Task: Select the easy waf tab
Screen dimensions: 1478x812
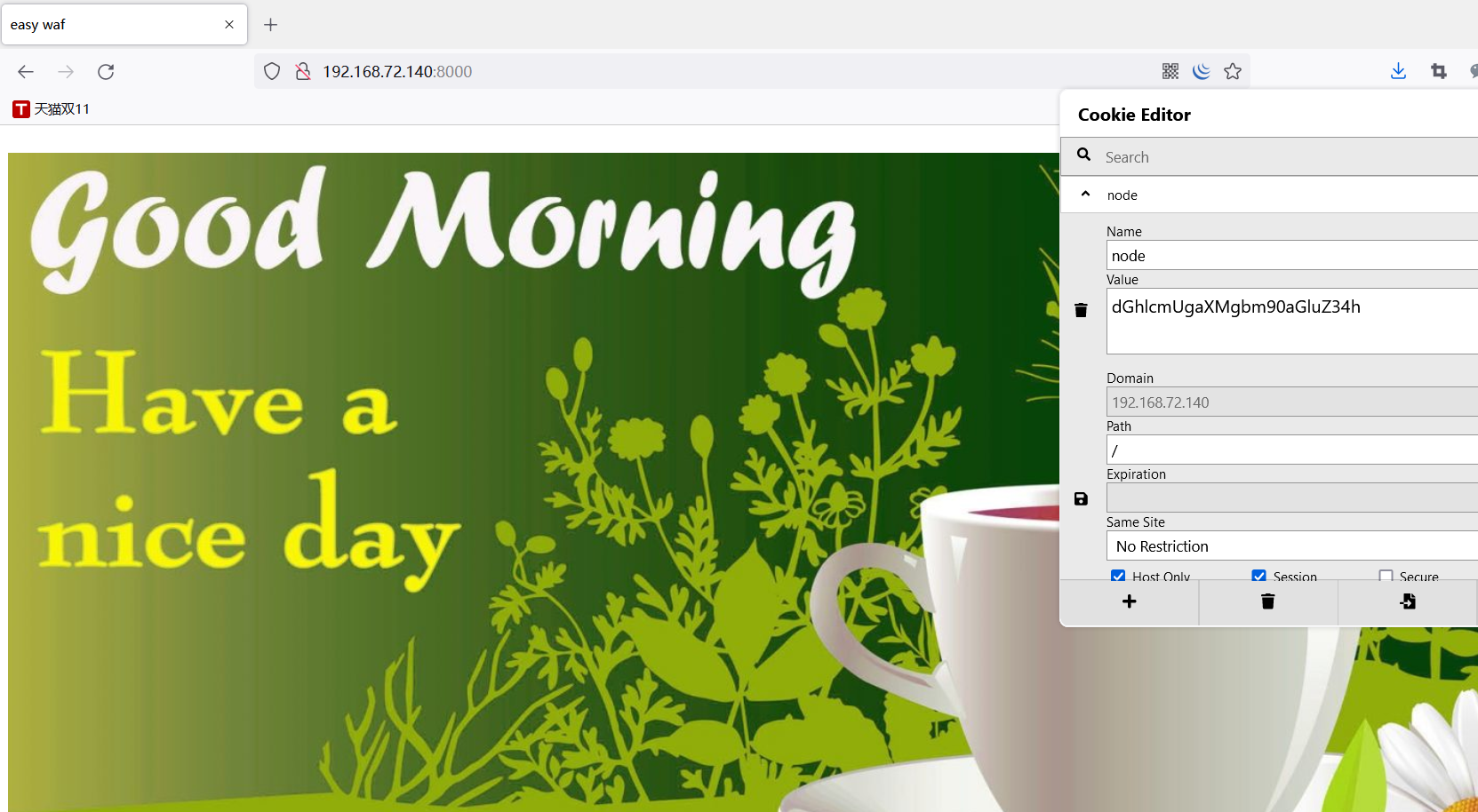Action: coord(124,25)
